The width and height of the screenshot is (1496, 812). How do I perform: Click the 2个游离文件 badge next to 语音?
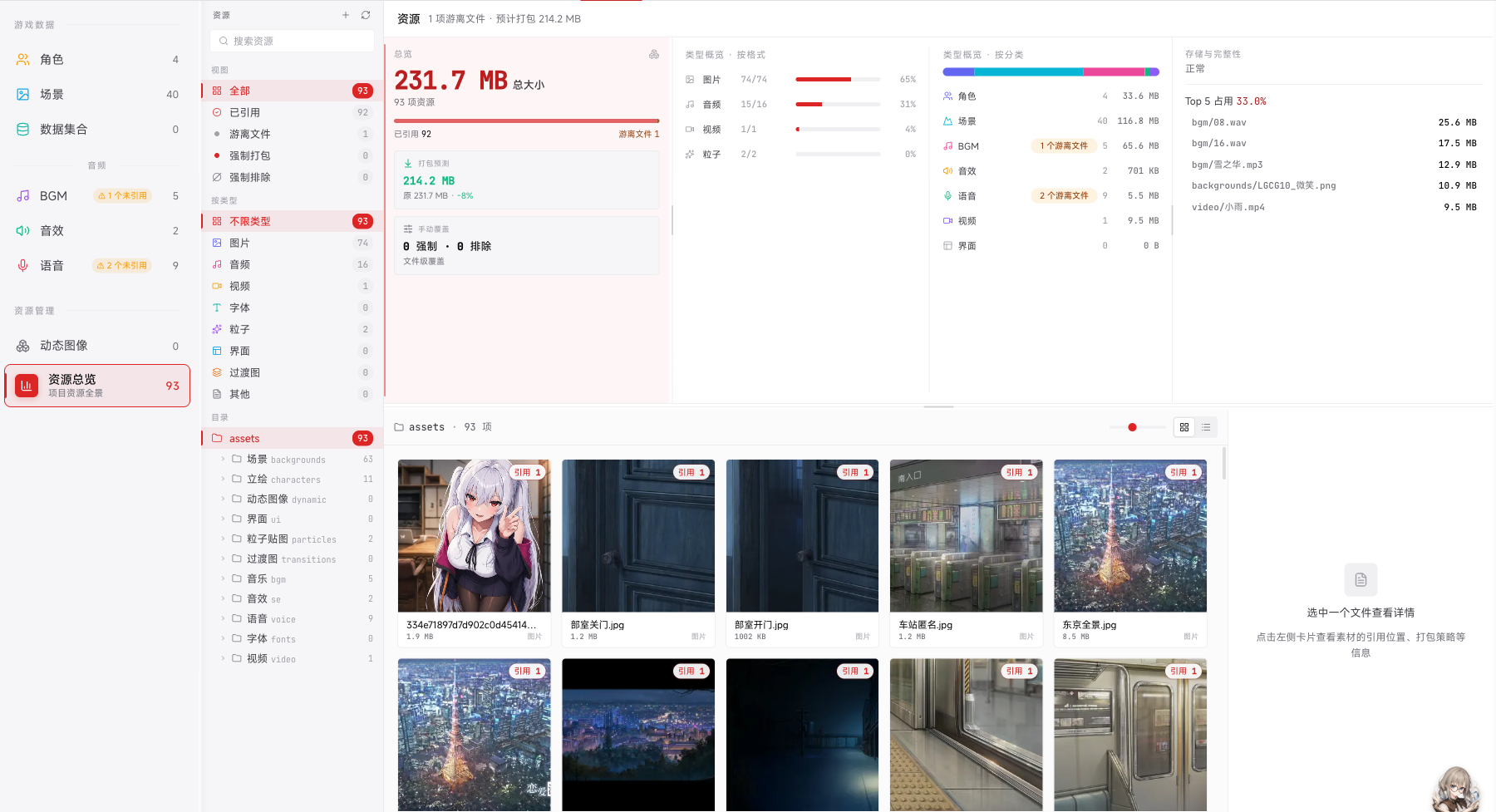point(1064,196)
